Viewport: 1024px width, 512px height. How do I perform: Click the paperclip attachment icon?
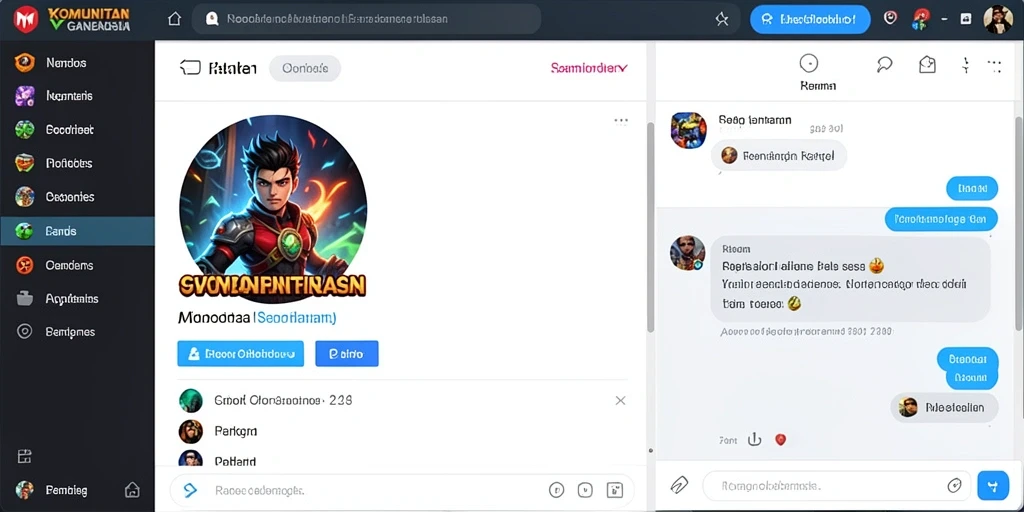[679, 485]
